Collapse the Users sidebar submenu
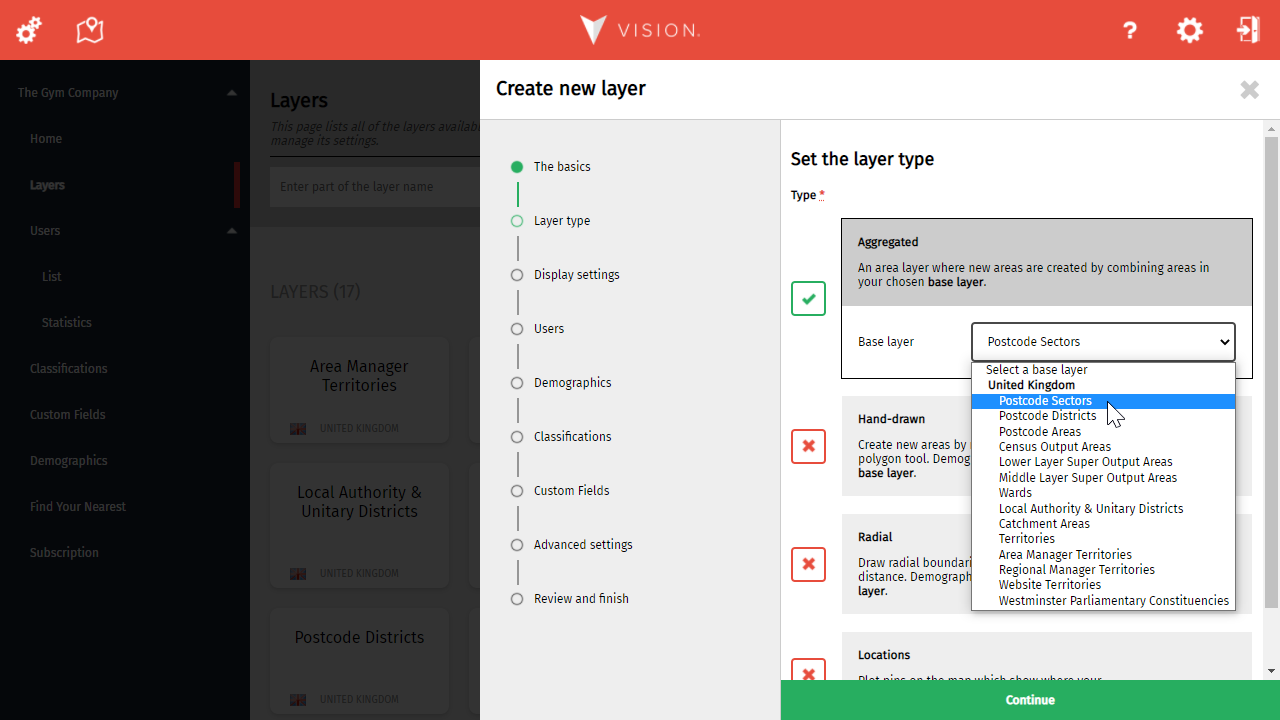The height and width of the screenshot is (720, 1280). pos(231,231)
